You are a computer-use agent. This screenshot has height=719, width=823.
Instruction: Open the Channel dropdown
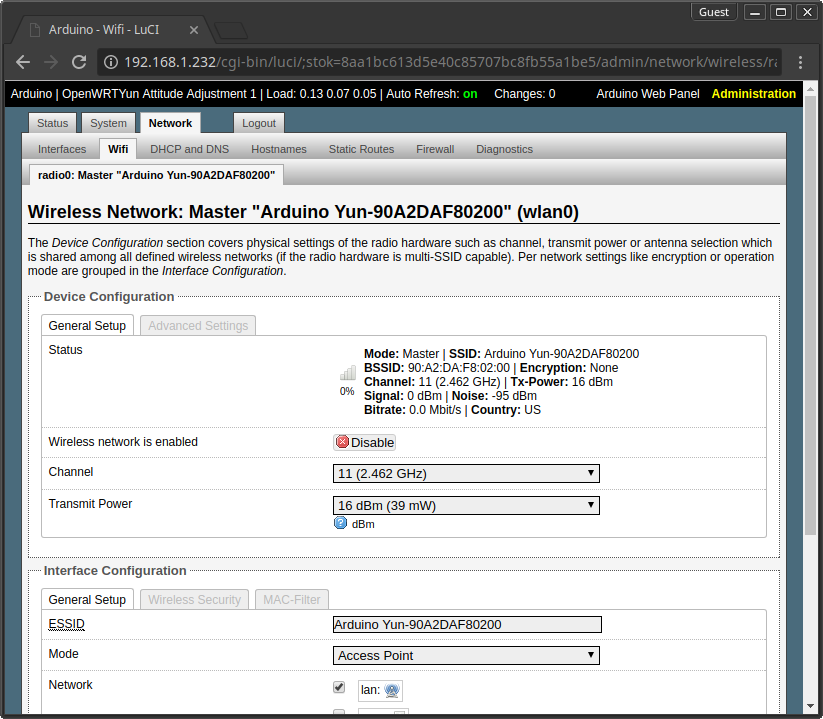click(x=466, y=473)
